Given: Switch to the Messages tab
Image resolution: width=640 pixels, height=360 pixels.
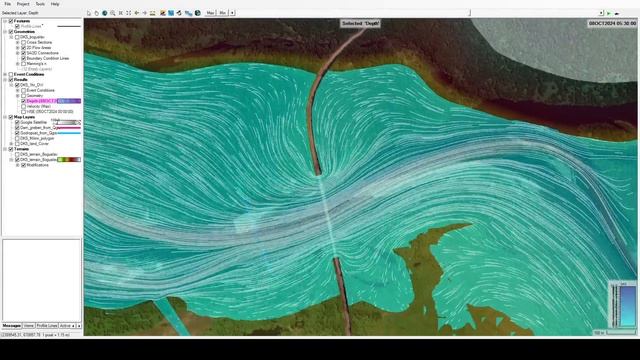Looking at the screenshot, I should click(11, 326).
